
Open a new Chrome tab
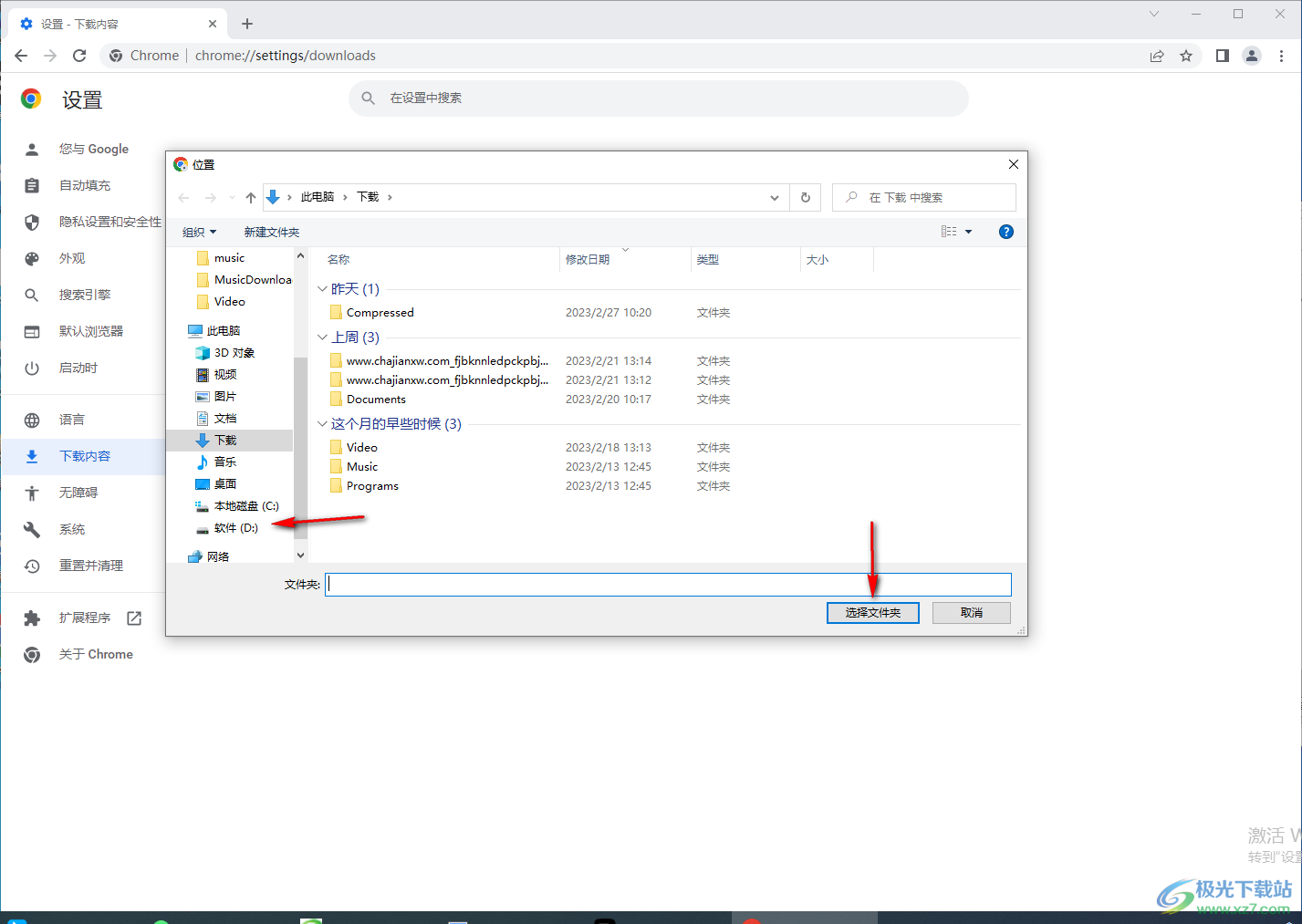[x=247, y=24]
